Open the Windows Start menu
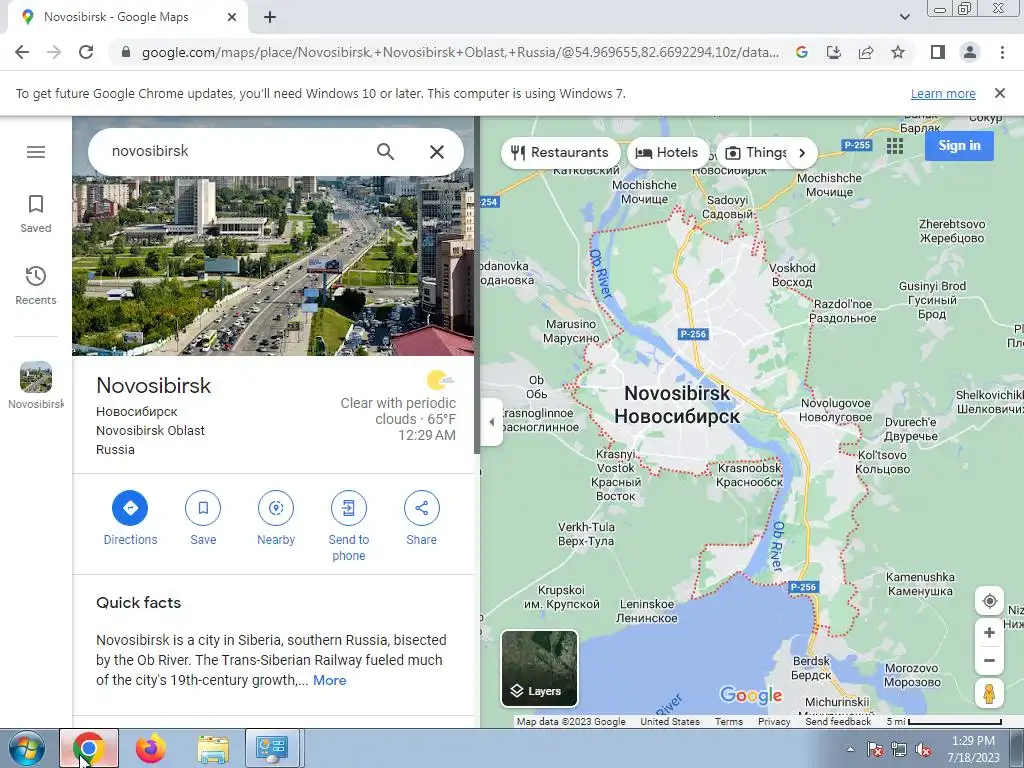This screenshot has height=768, width=1024. pos(26,748)
